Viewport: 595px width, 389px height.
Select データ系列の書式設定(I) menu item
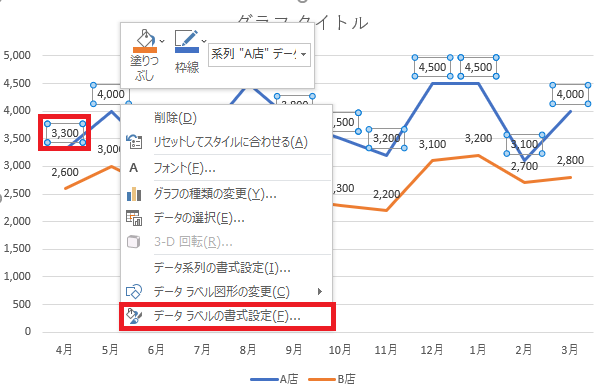pyautogui.click(x=222, y=268)
